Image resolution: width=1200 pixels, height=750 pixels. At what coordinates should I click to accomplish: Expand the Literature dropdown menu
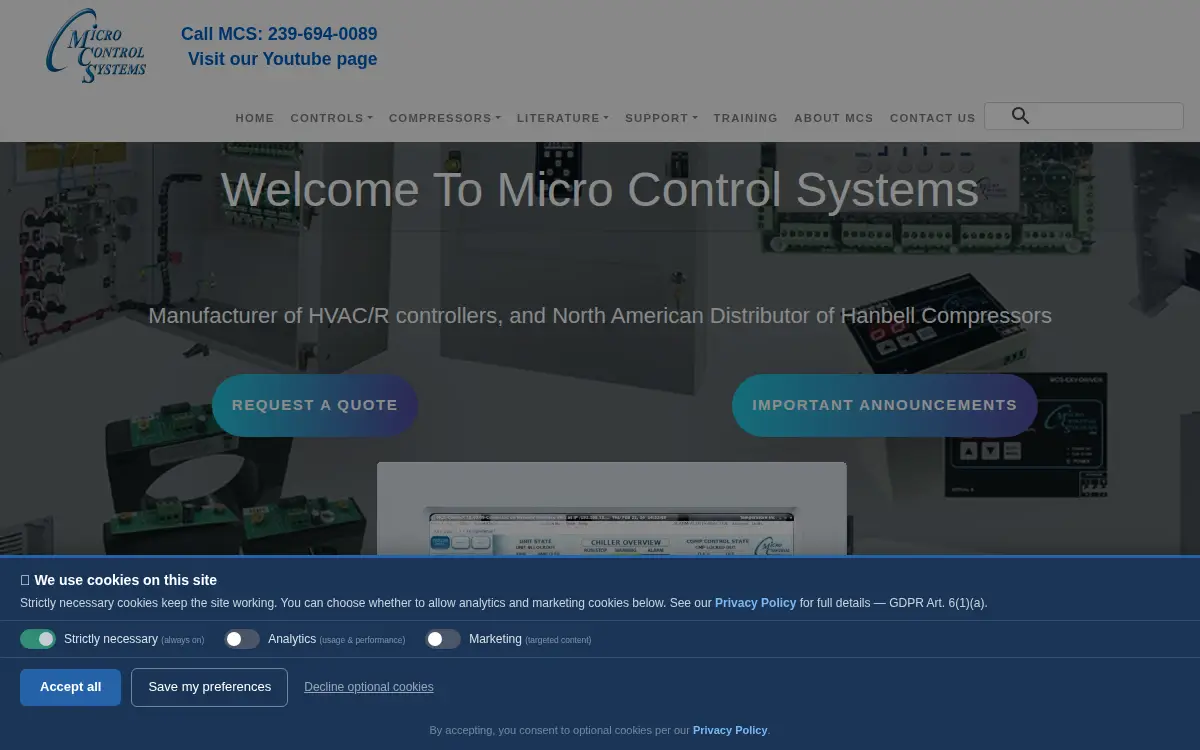tap(562, 118)
